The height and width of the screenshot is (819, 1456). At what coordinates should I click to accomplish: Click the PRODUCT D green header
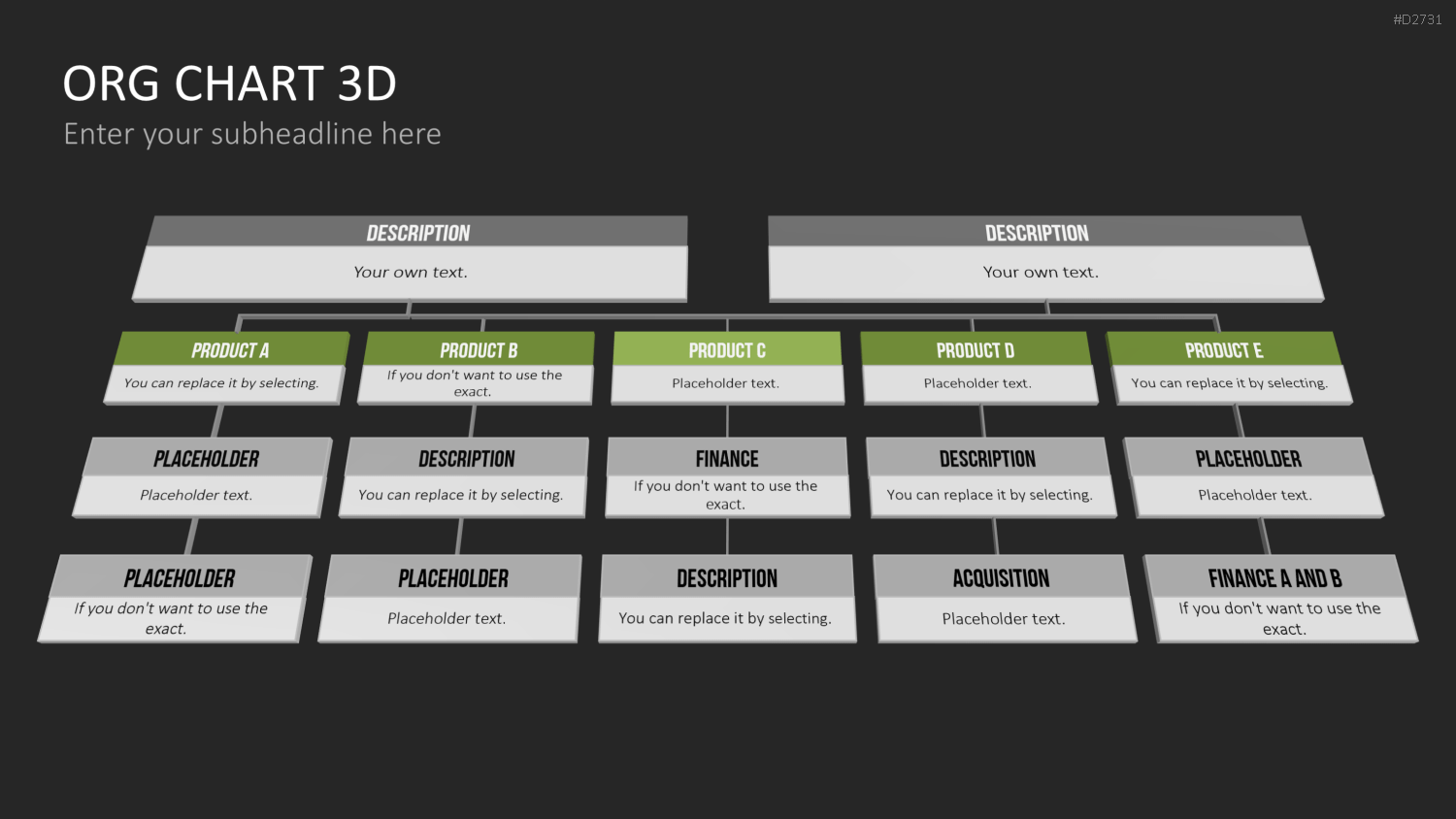tap(976, 350)
